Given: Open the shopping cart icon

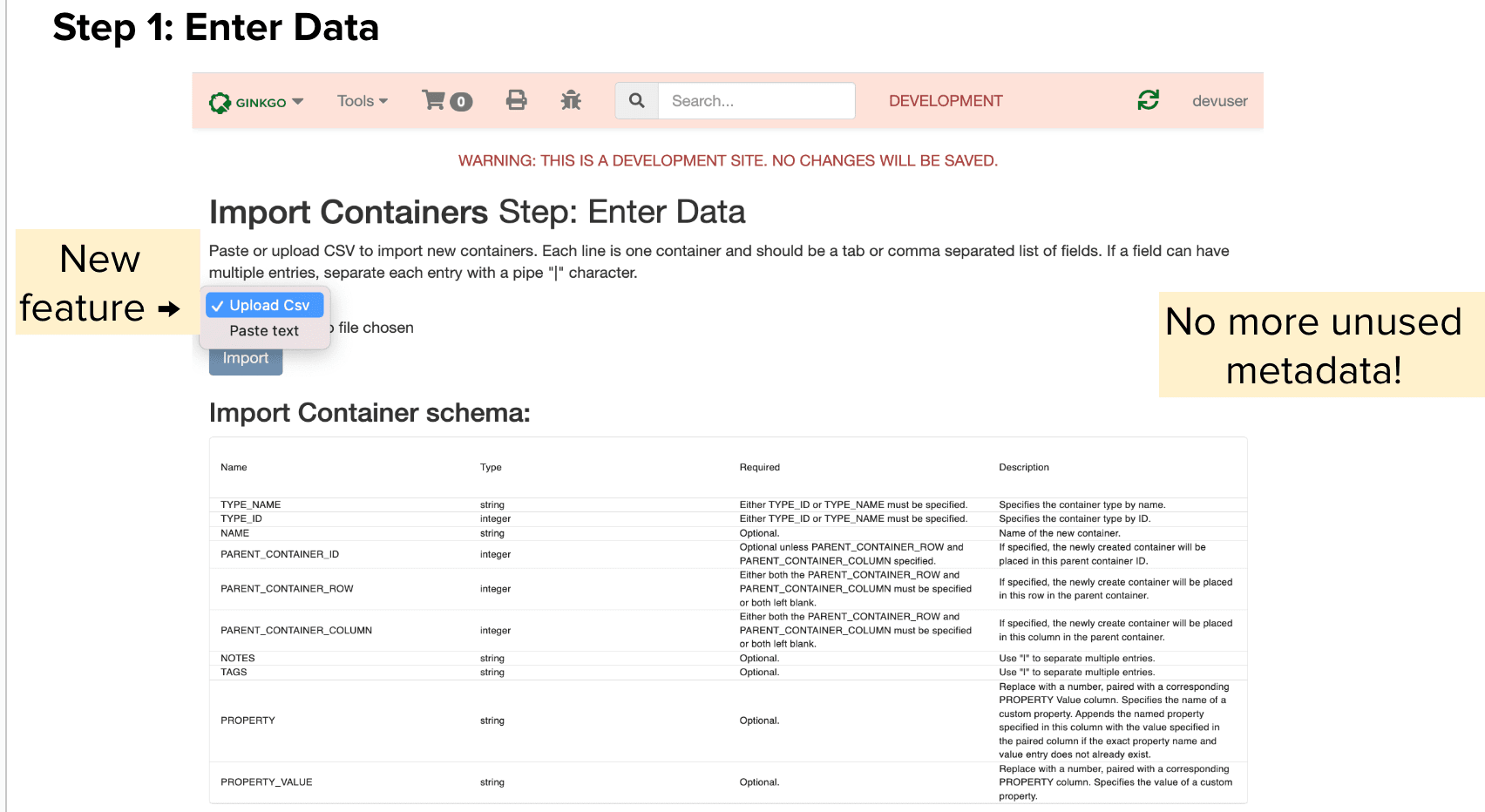Looking at the screenshot, I should click(x=433, y=100).
